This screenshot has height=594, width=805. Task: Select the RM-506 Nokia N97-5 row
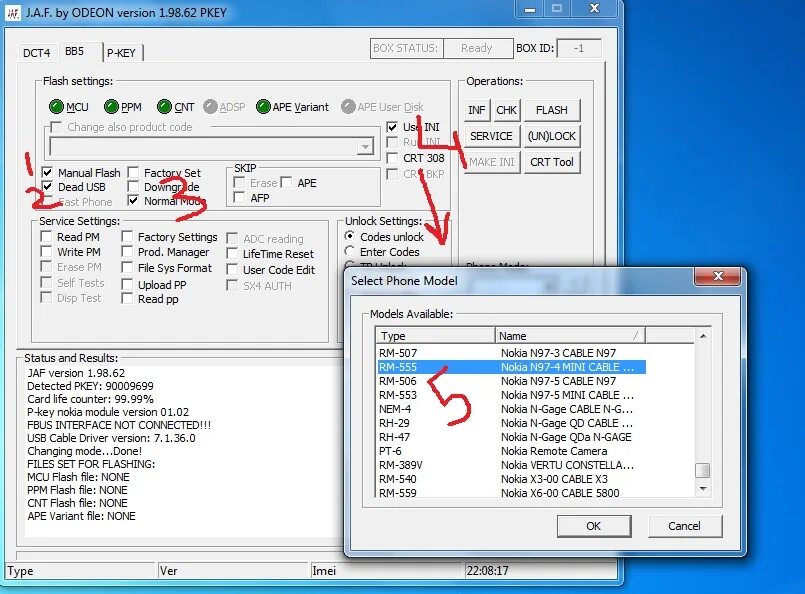[x=511, y=381]
